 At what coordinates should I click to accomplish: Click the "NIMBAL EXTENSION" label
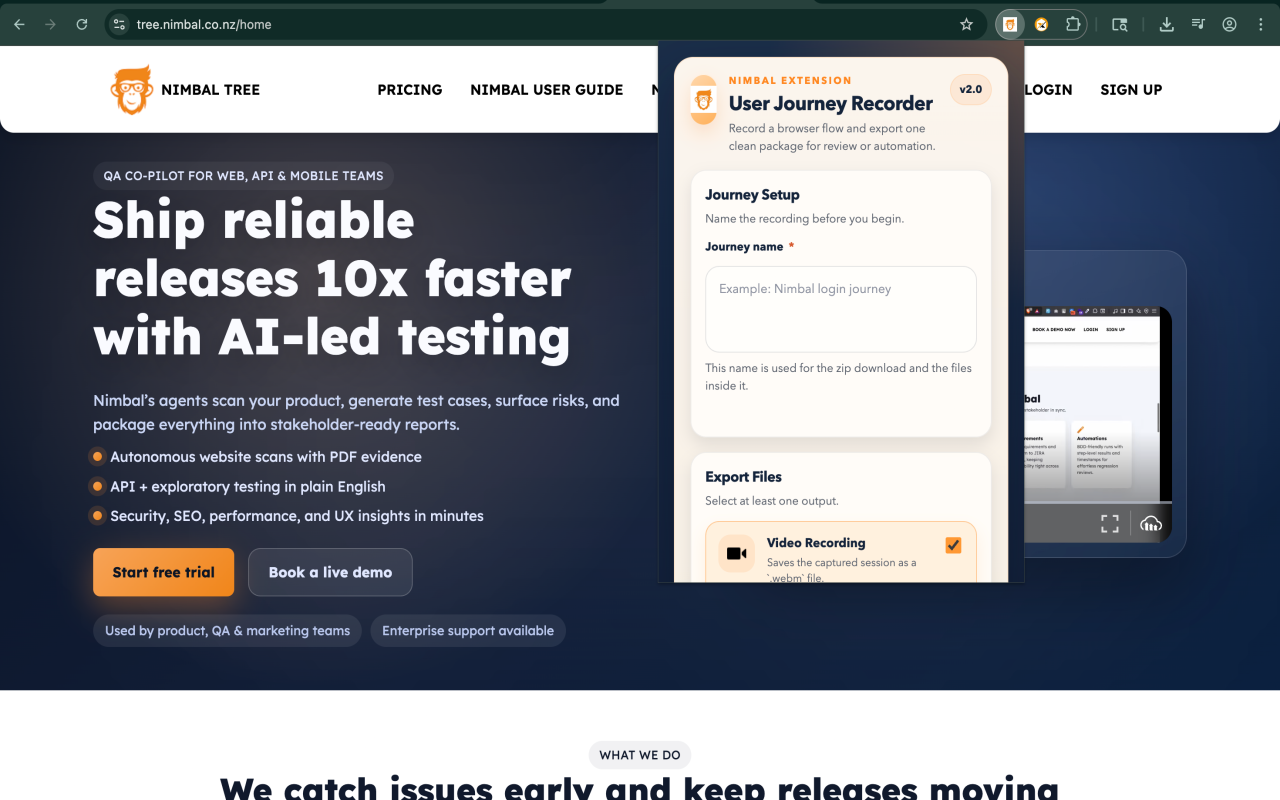point(790,81)
